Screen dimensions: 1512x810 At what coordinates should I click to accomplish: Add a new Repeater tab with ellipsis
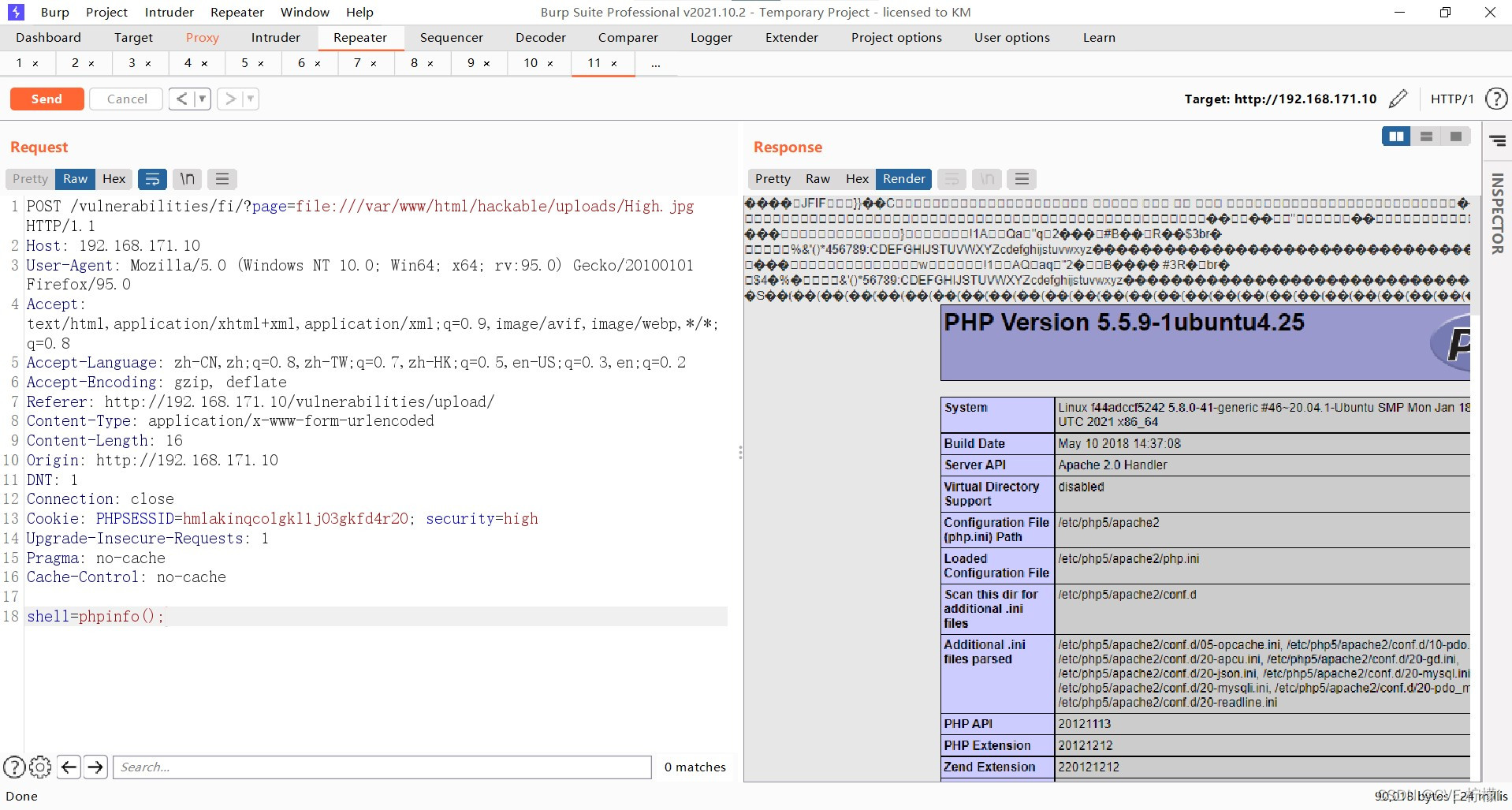click(656, 64)
